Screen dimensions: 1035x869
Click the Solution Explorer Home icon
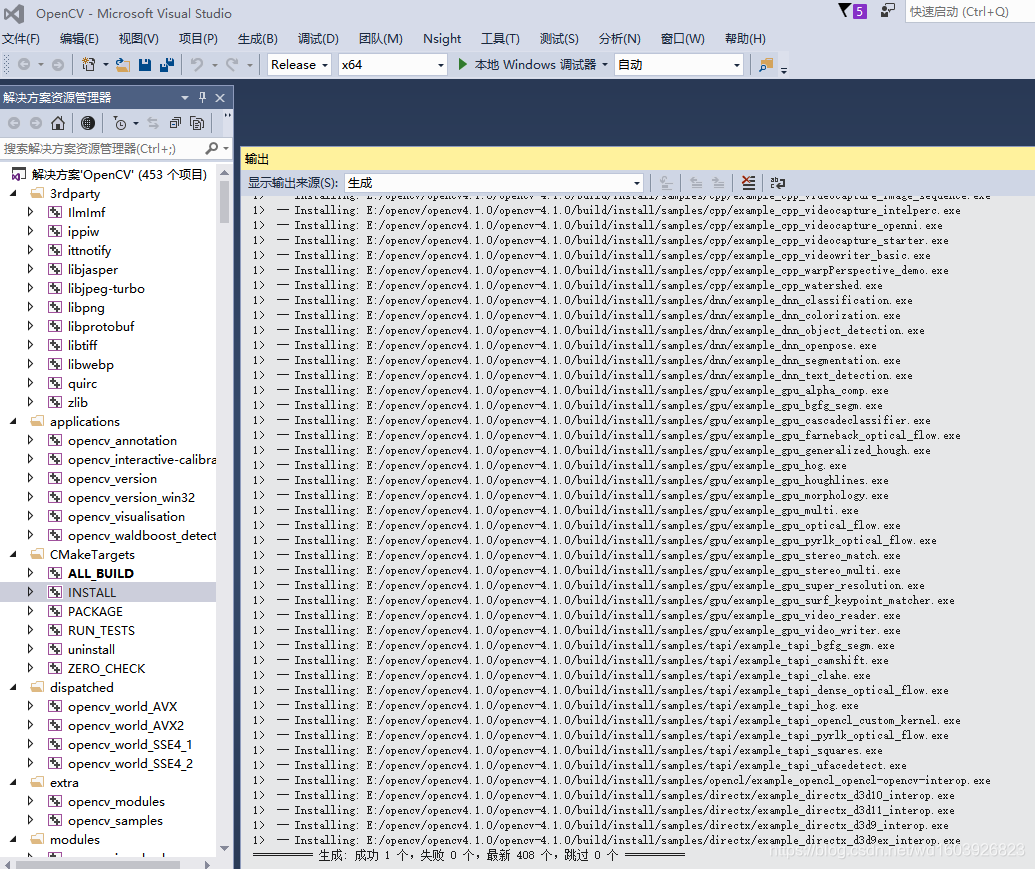pos(58,123)
